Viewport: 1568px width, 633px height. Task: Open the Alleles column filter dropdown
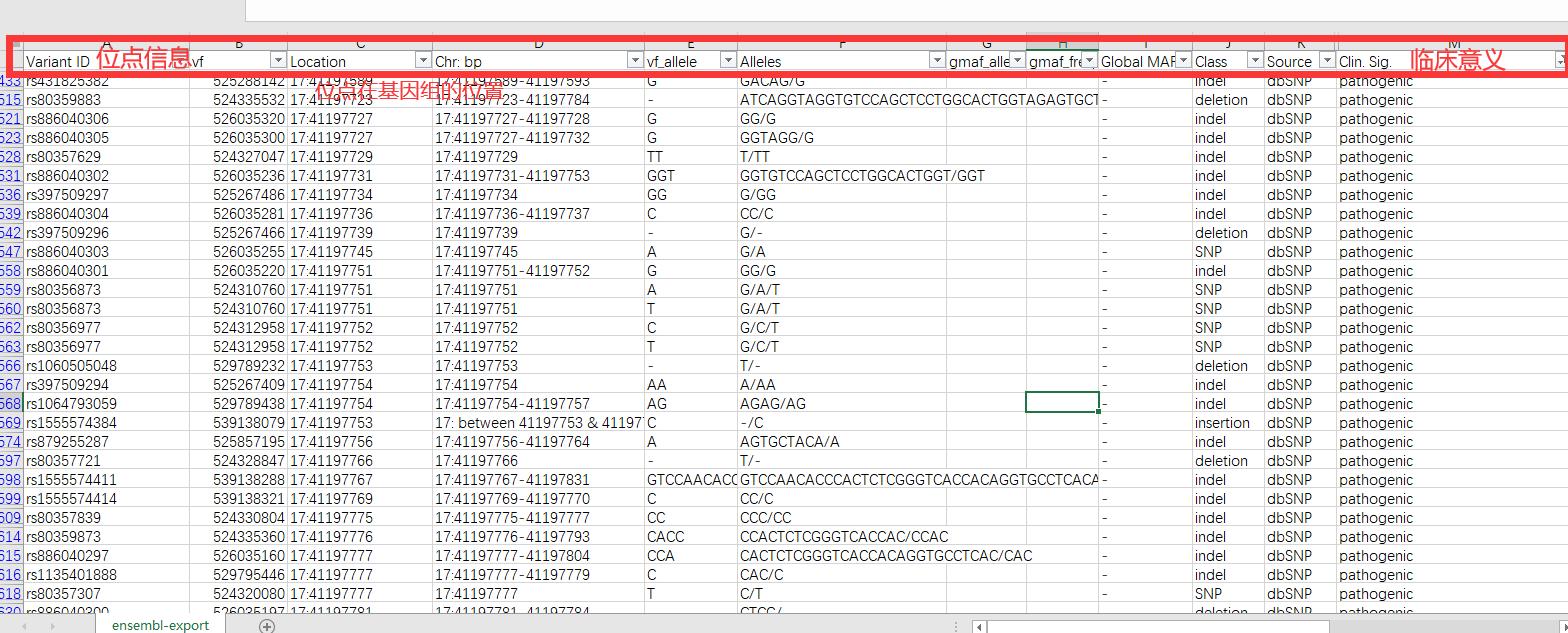pos(937,61)
